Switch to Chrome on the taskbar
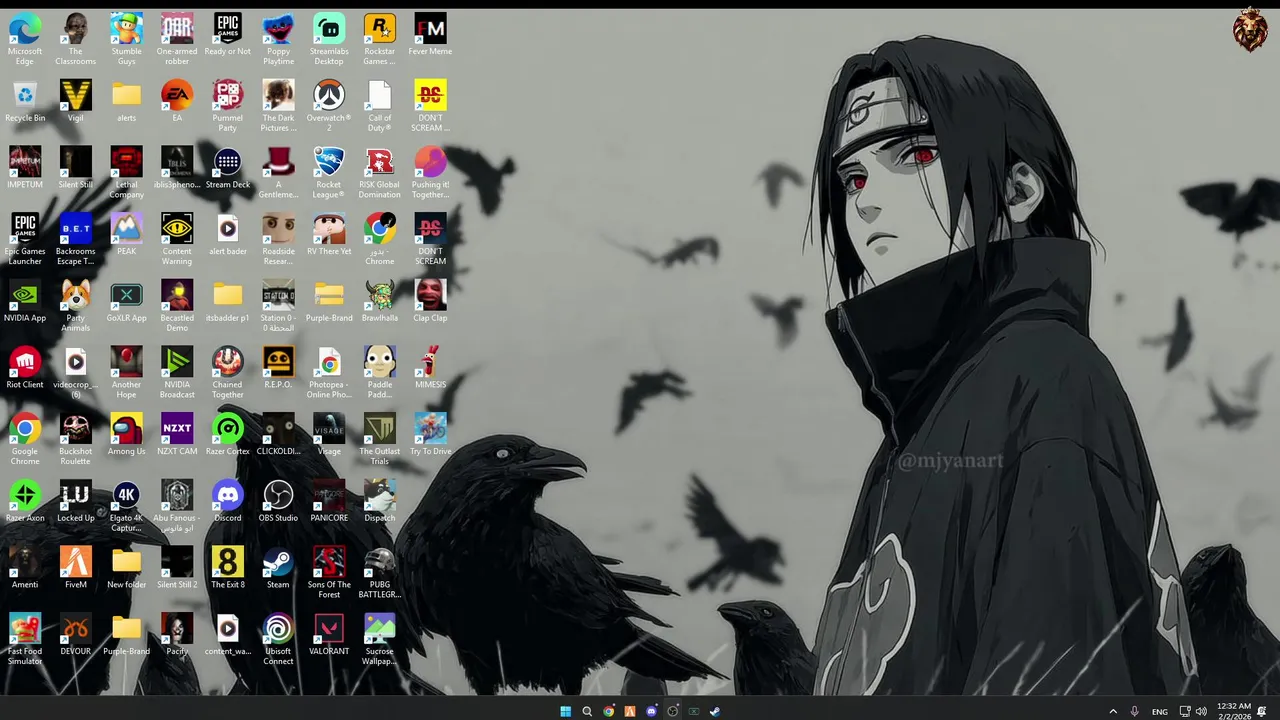This screenshot has height=720, width=1280. (x=608, y=711)
